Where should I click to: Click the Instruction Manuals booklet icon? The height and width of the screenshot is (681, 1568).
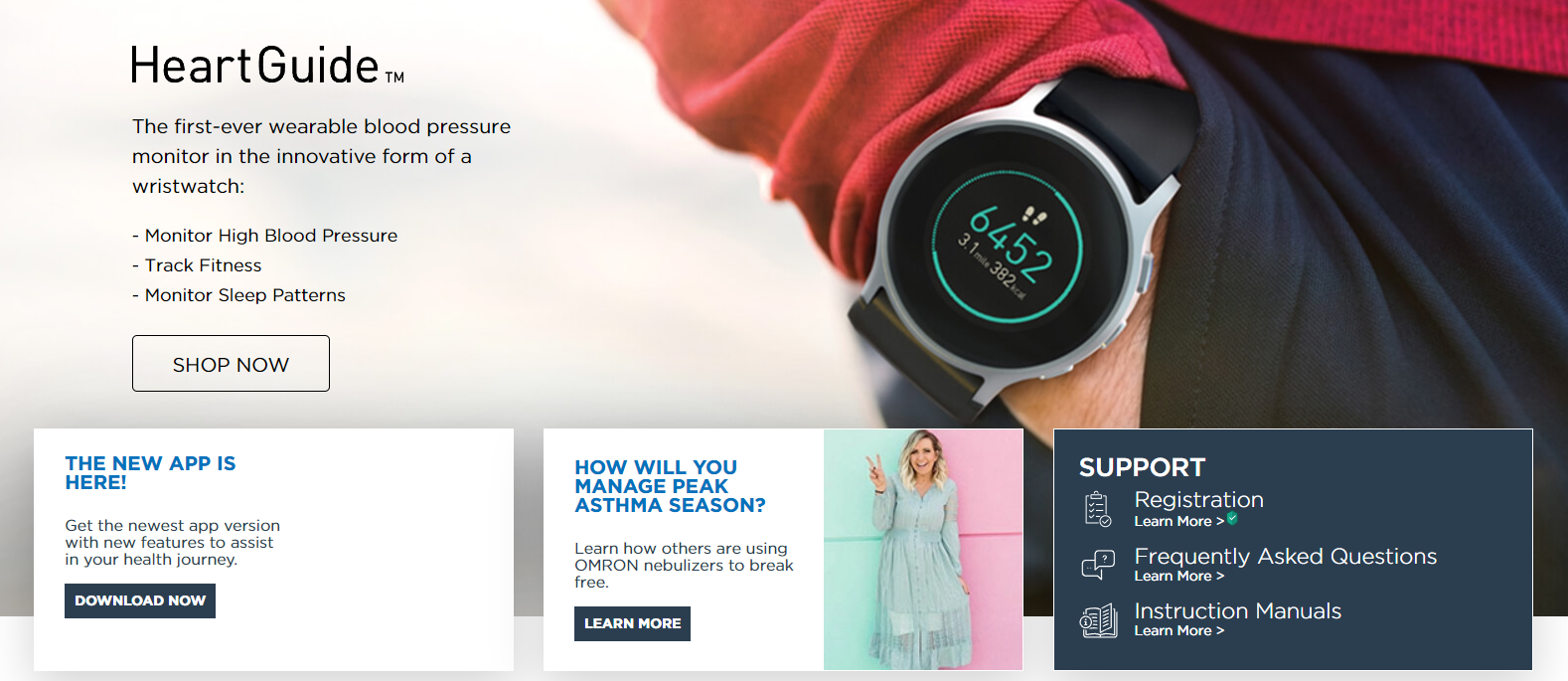[1098, 621]
